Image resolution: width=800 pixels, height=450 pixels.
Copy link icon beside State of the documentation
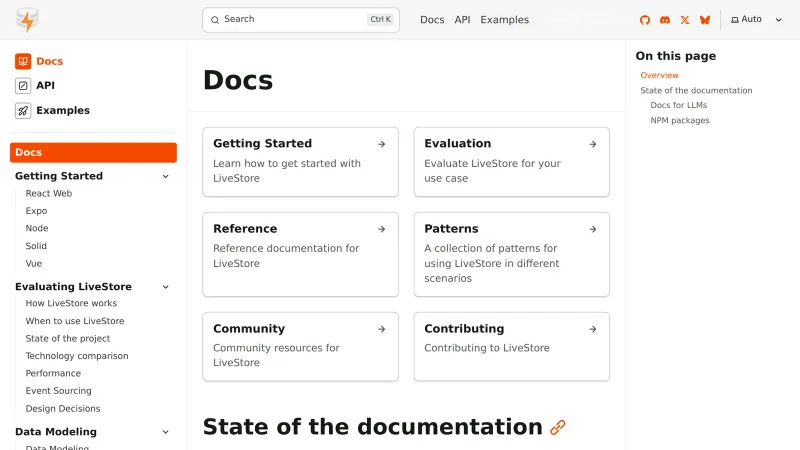point(558,427)
